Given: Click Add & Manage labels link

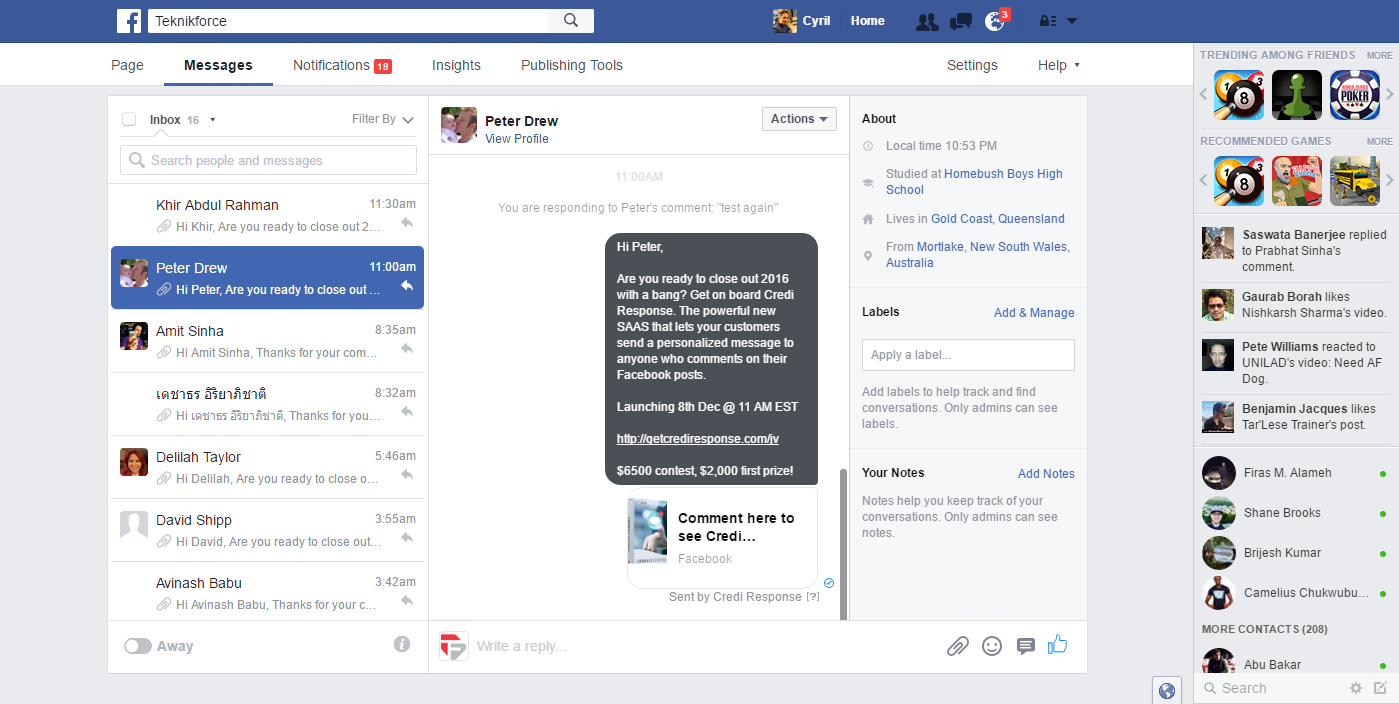Looking at the screenshot, I should (x=1034, y=313).
